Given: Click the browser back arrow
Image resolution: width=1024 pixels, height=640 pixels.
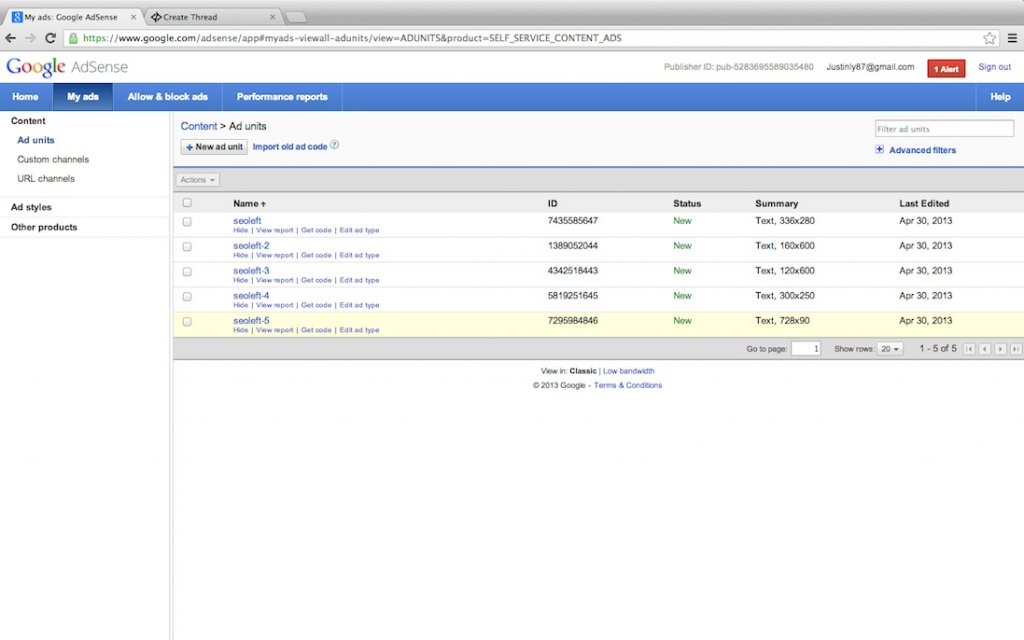Looking at the screenshot, I should click(x=11, y=38).
